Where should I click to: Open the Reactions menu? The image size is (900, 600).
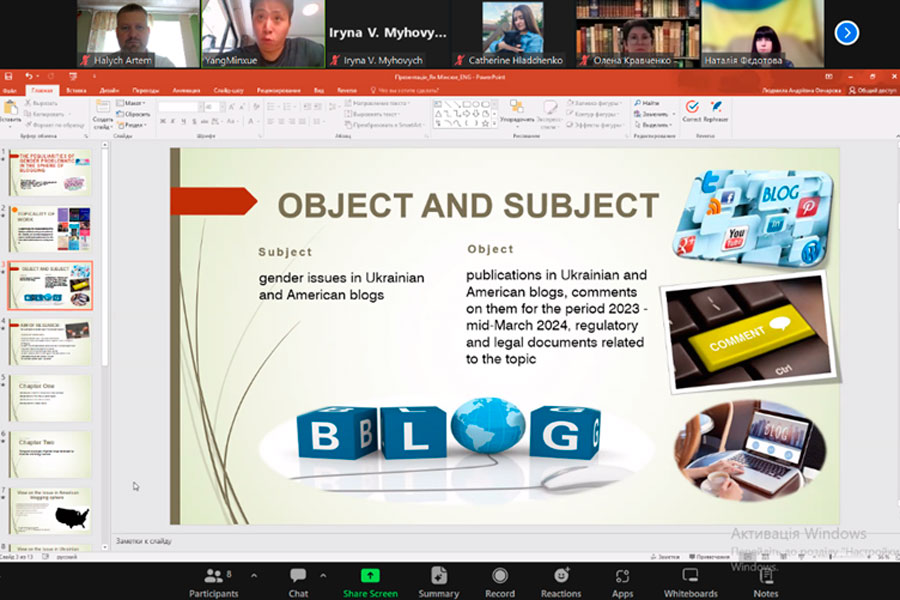561,581
